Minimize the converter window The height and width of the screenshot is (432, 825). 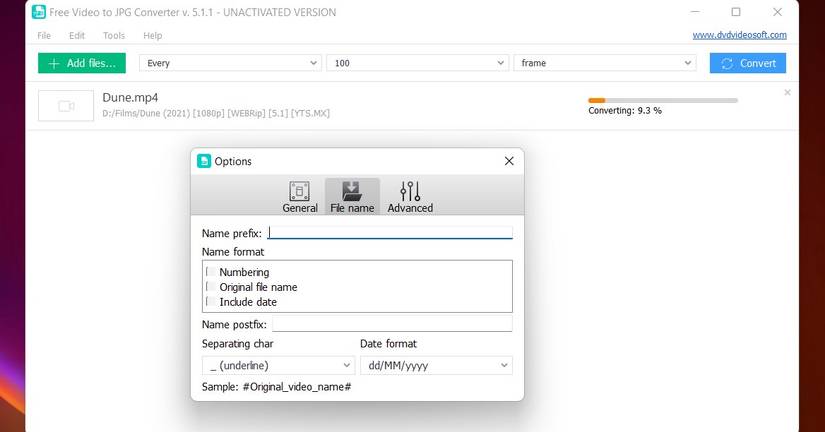click(x=695, y=12)
